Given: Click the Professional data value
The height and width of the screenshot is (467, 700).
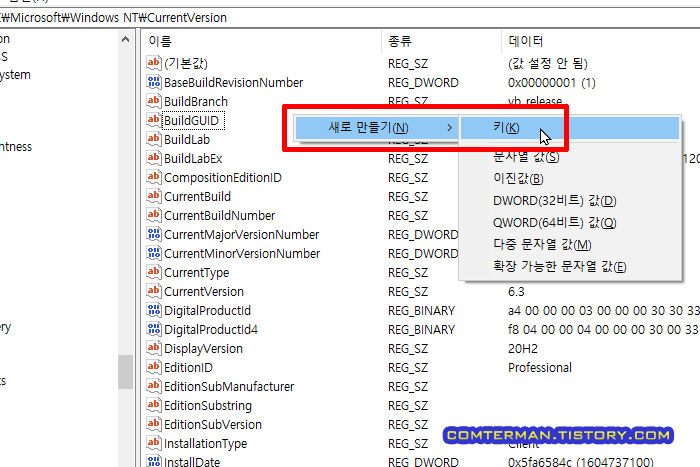Looking at the screenshot, I should [x=540, y=367].
